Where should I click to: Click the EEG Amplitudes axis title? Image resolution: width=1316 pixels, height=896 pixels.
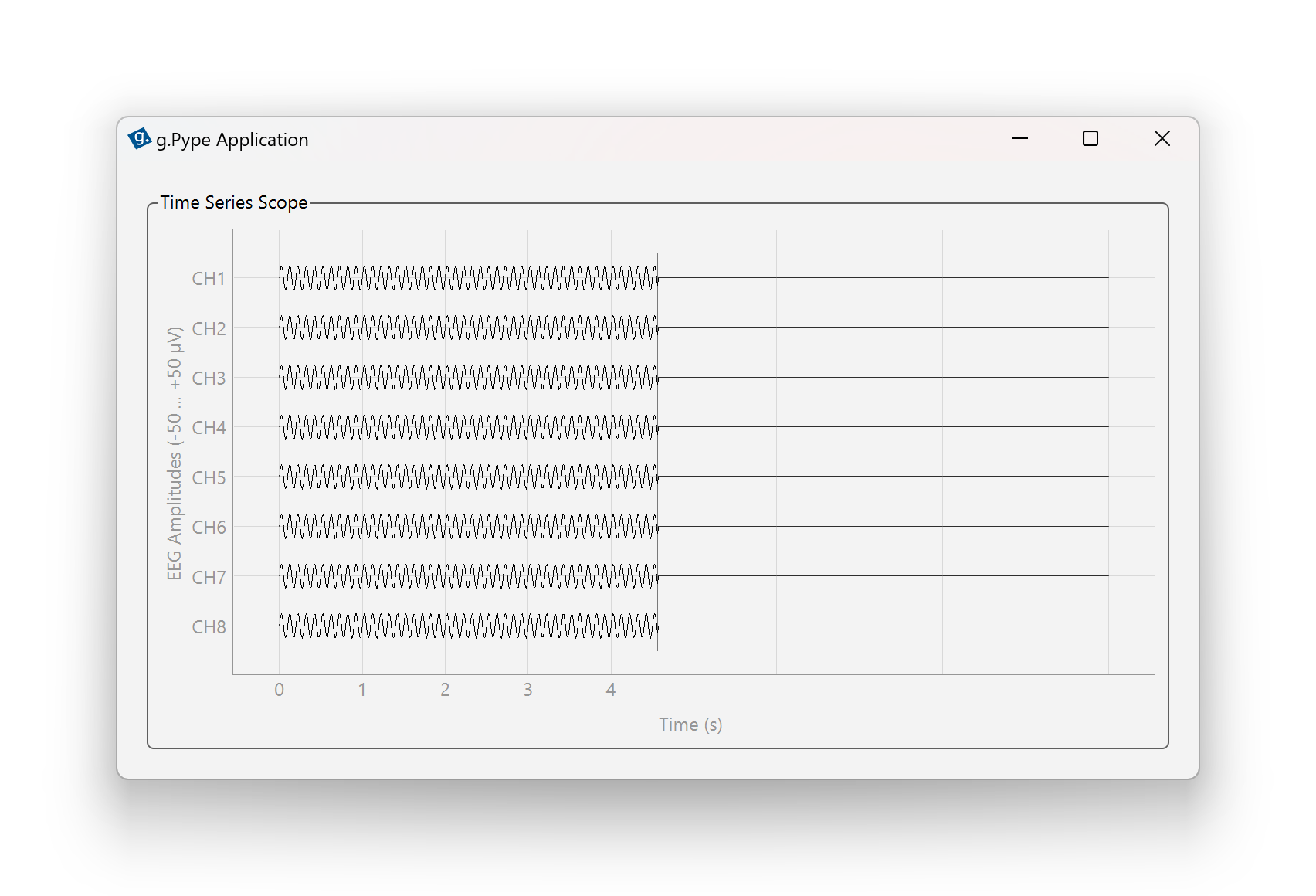click(175, 453)
